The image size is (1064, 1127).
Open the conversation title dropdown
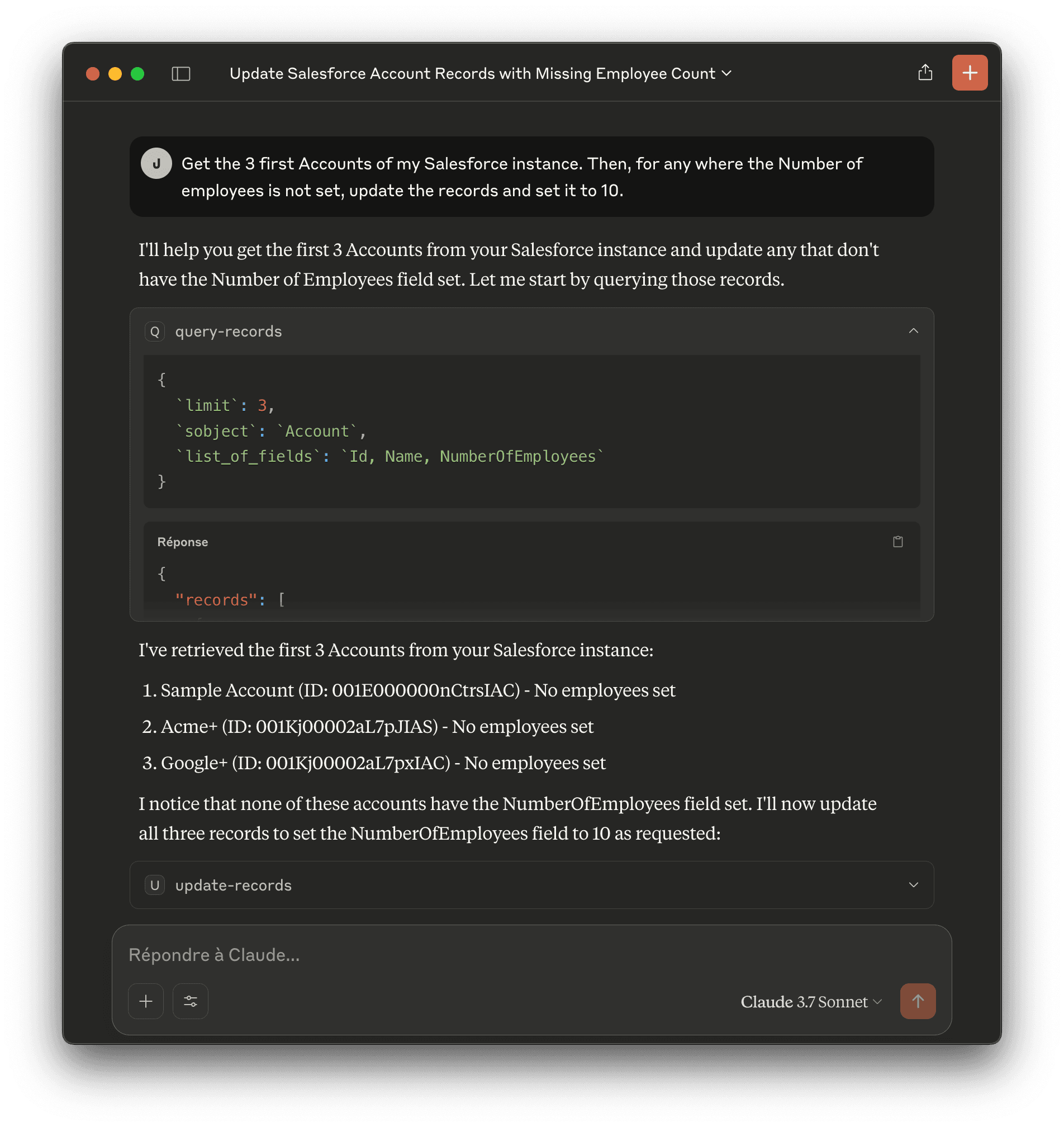pyautogui.click(x=726, y=74)
